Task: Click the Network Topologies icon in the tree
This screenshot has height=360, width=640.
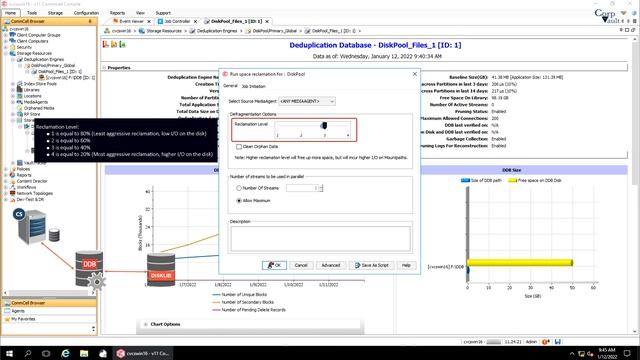Action: click(x=12, y=193)
